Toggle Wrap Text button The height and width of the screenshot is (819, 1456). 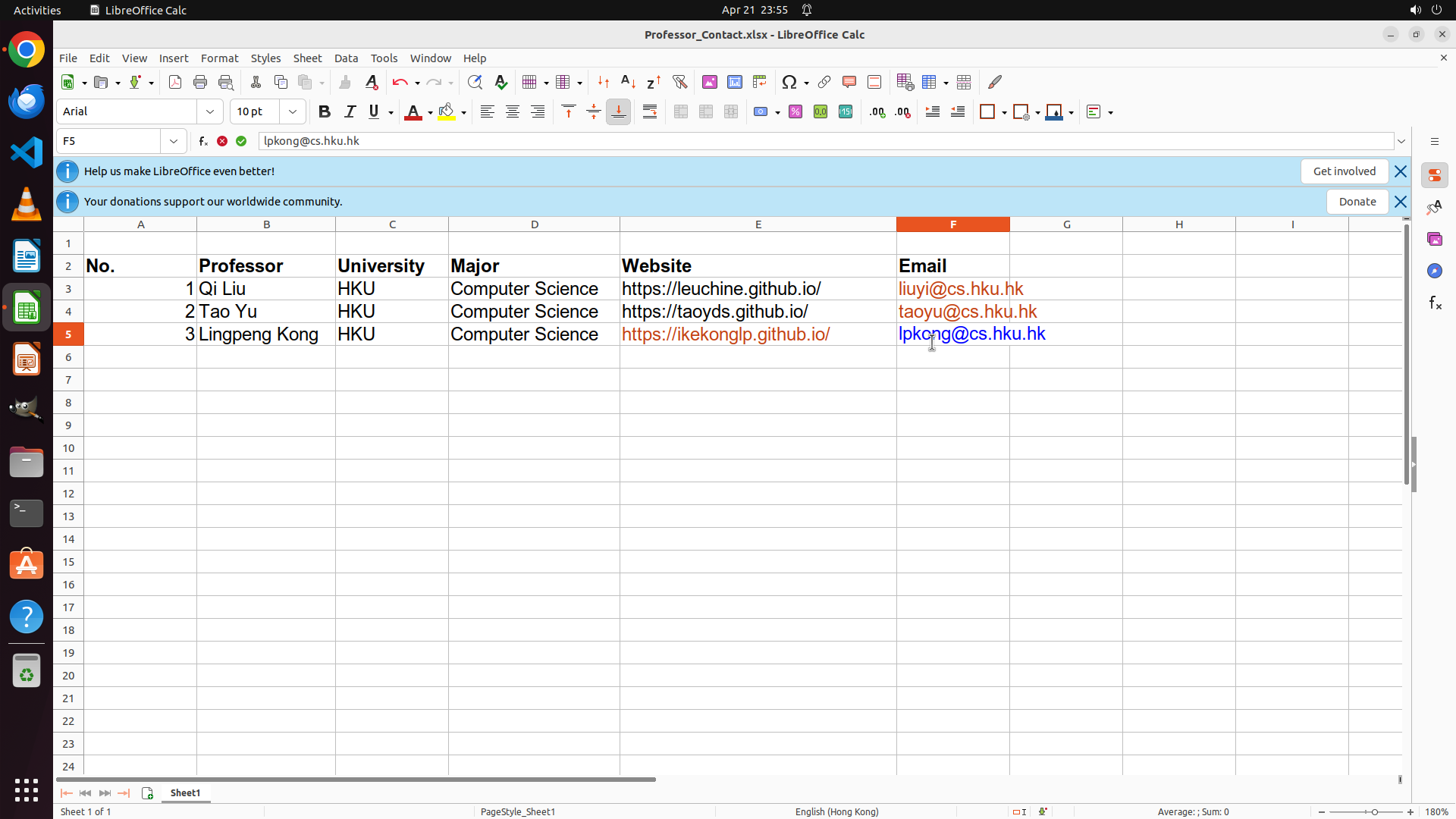tap(650, 112)
